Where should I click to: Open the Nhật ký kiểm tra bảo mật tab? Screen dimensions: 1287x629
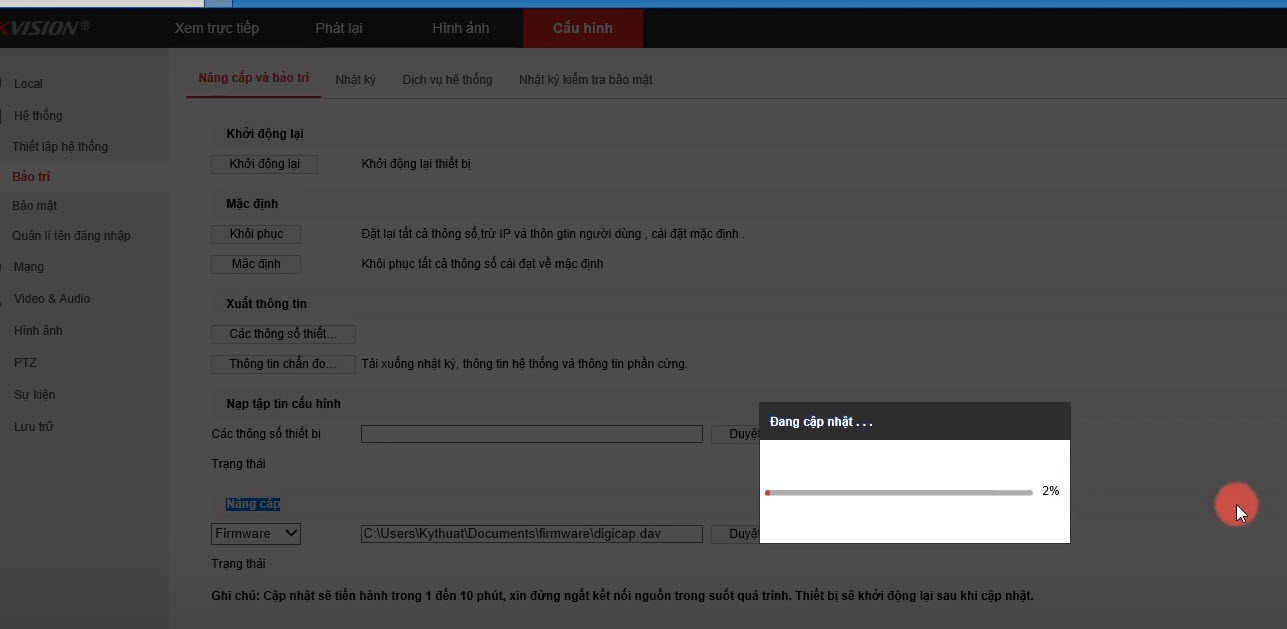pyautogui.click(x=585, y=79)
